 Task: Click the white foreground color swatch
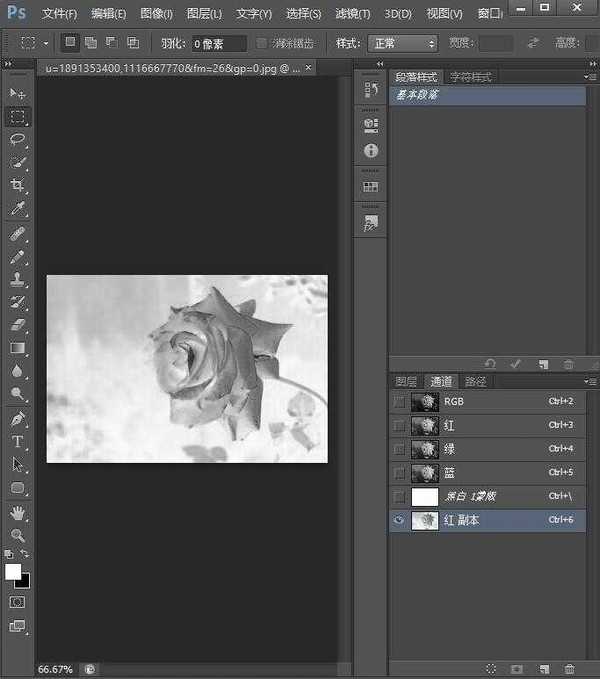pyautogui.click(x=13, y=572)
